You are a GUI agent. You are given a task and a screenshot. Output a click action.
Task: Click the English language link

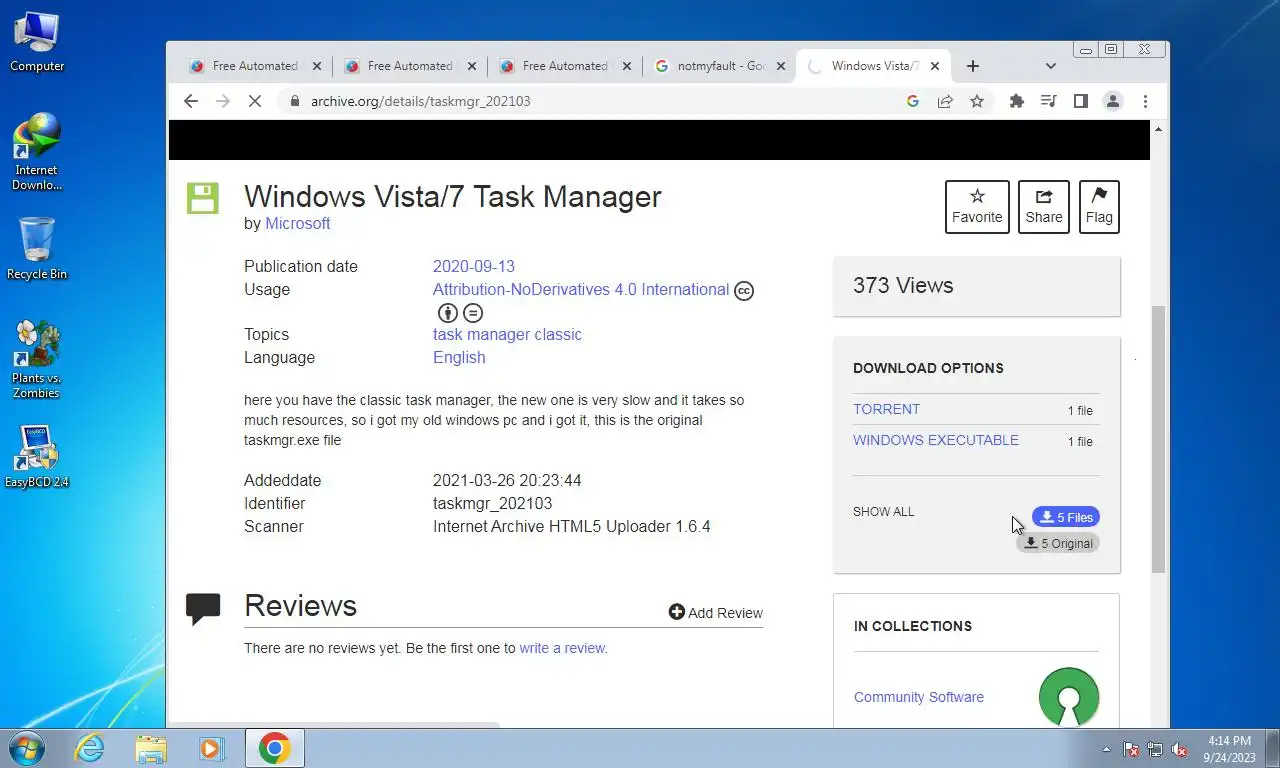tap(459, 358)
